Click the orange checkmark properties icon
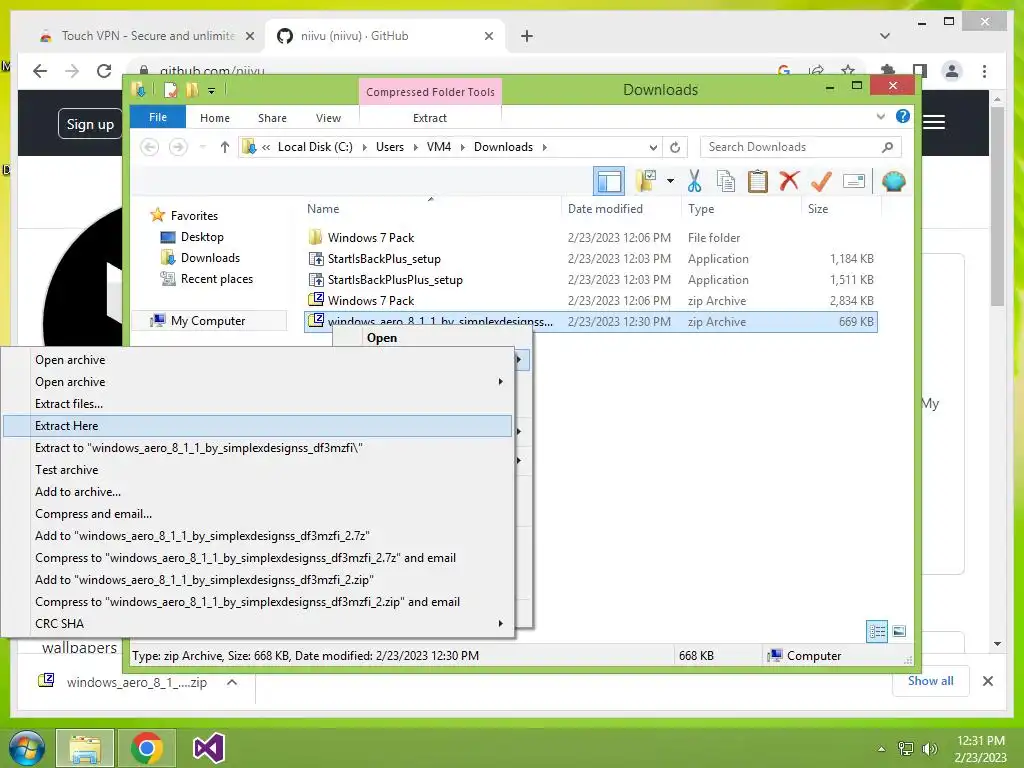 (821, 181)
